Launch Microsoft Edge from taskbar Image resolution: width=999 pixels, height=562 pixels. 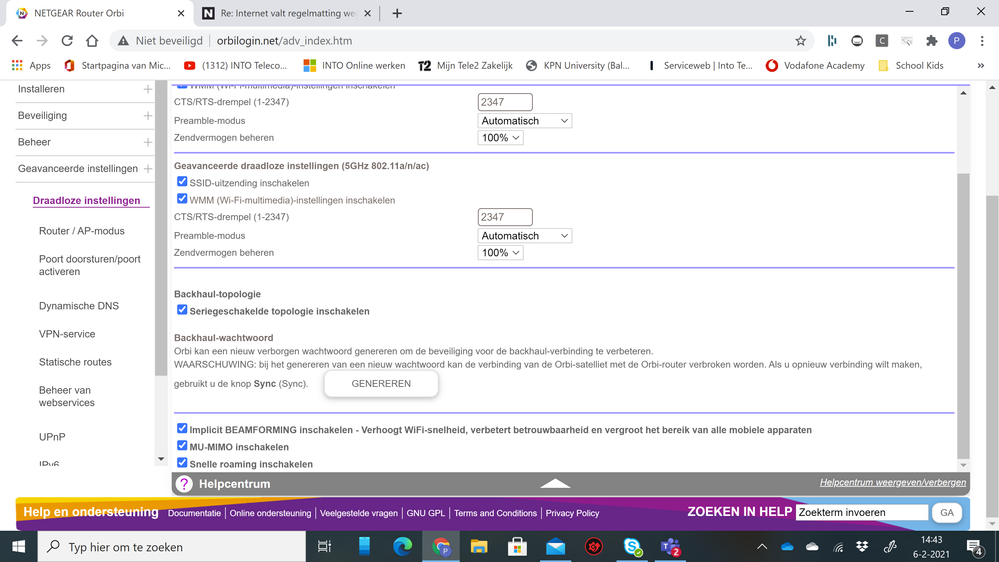402,547
